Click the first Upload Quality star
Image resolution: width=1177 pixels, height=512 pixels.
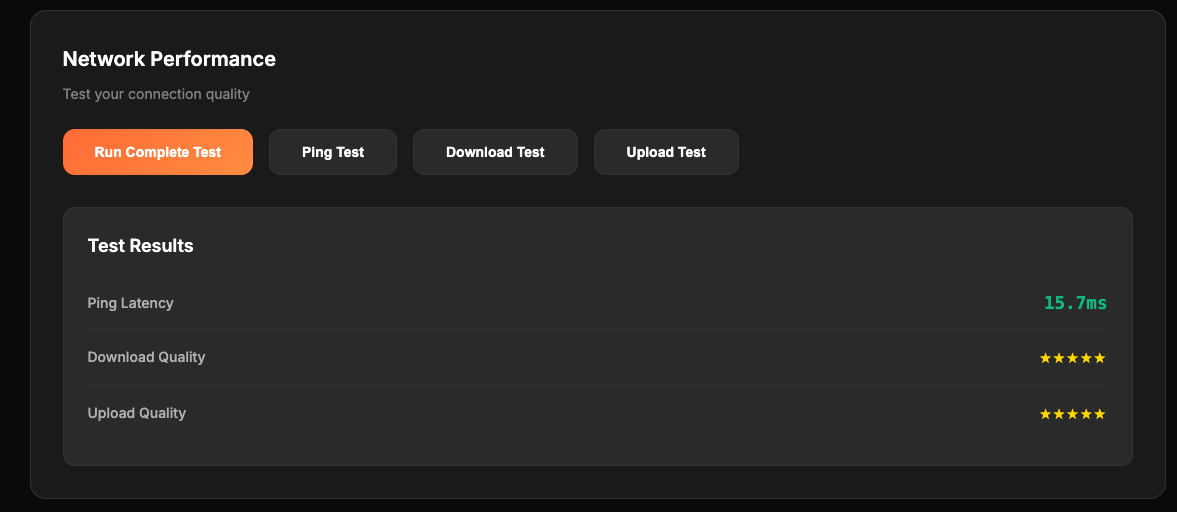(1046, 414)
